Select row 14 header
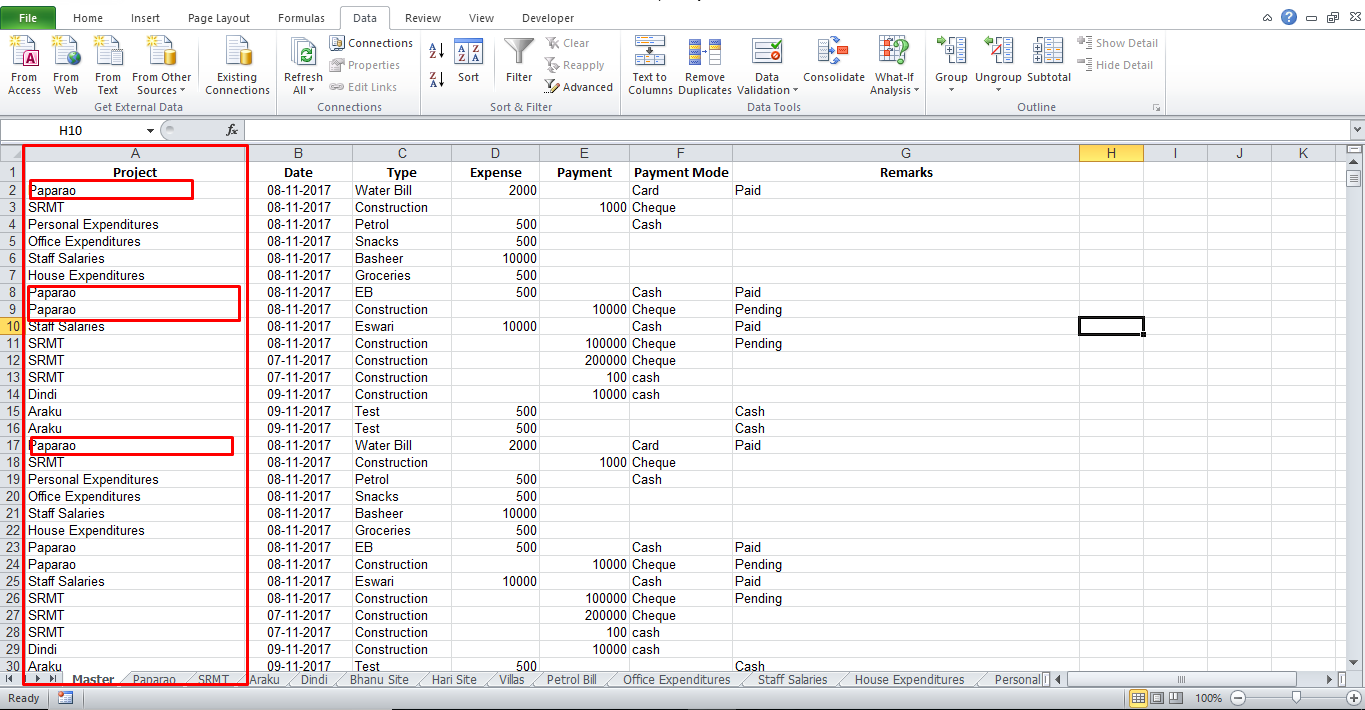Image resolution: width=1365 pixels, height=710 pixels. pos(12,394)
